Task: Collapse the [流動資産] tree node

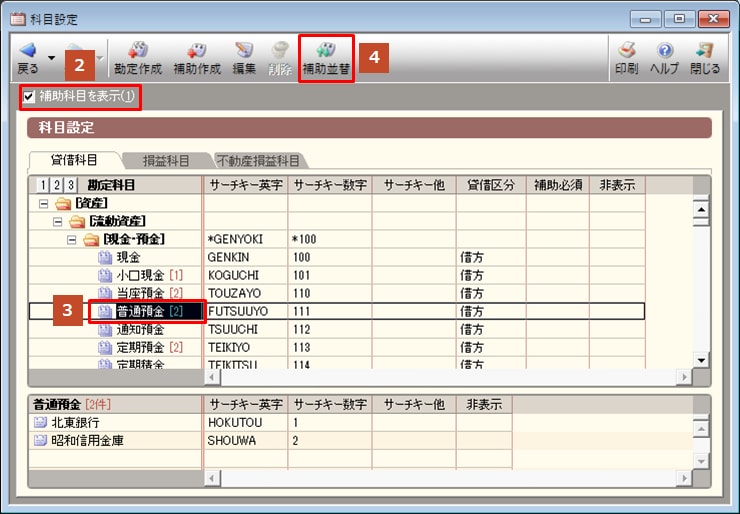Action: (58, 222)
